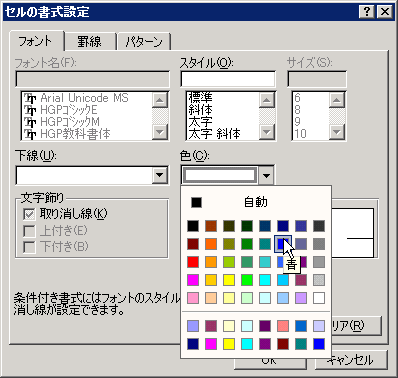
Task: Open the 罫線 tab
Action: pyautogui.click(x=90, y=42)
